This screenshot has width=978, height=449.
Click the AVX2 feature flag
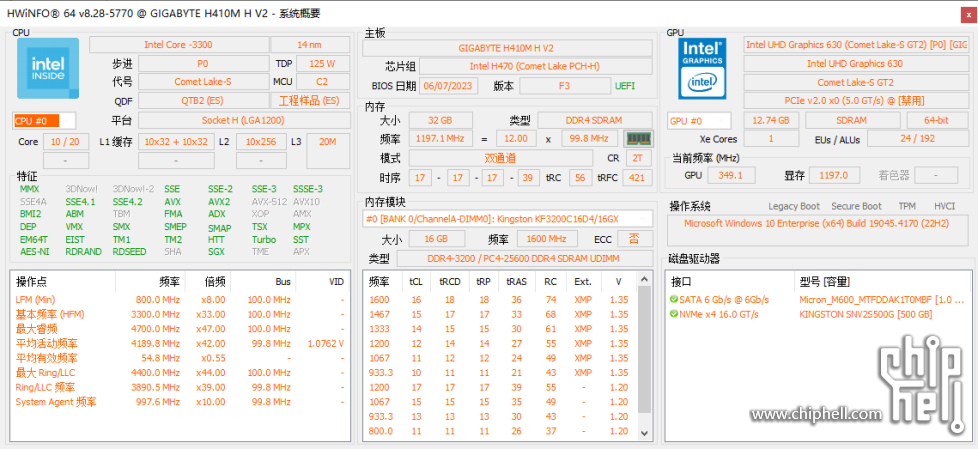(x=219, y=202)
